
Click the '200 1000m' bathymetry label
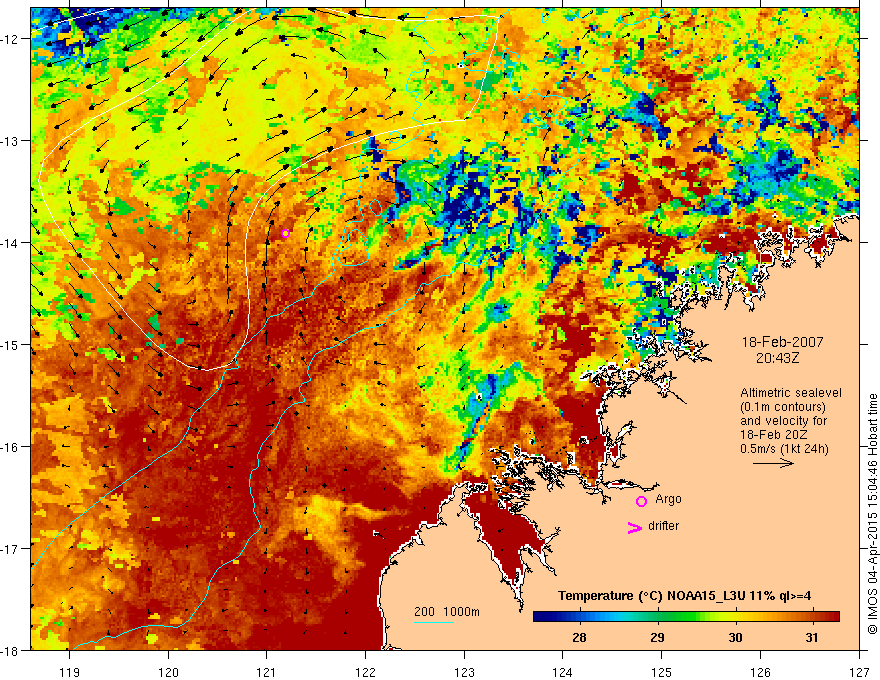[x=447, y=612]
